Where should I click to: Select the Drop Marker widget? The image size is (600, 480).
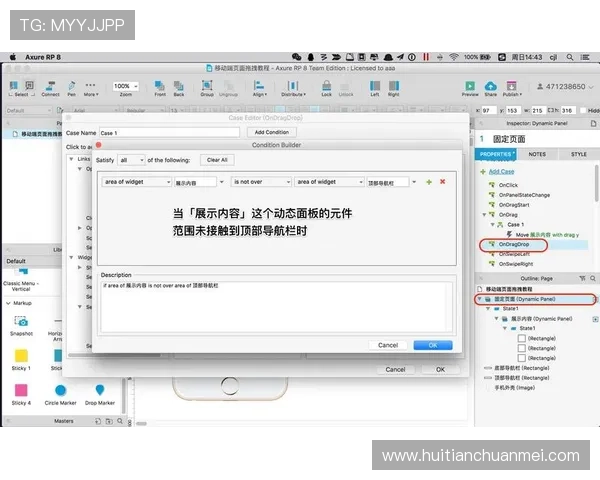point(99,394)
